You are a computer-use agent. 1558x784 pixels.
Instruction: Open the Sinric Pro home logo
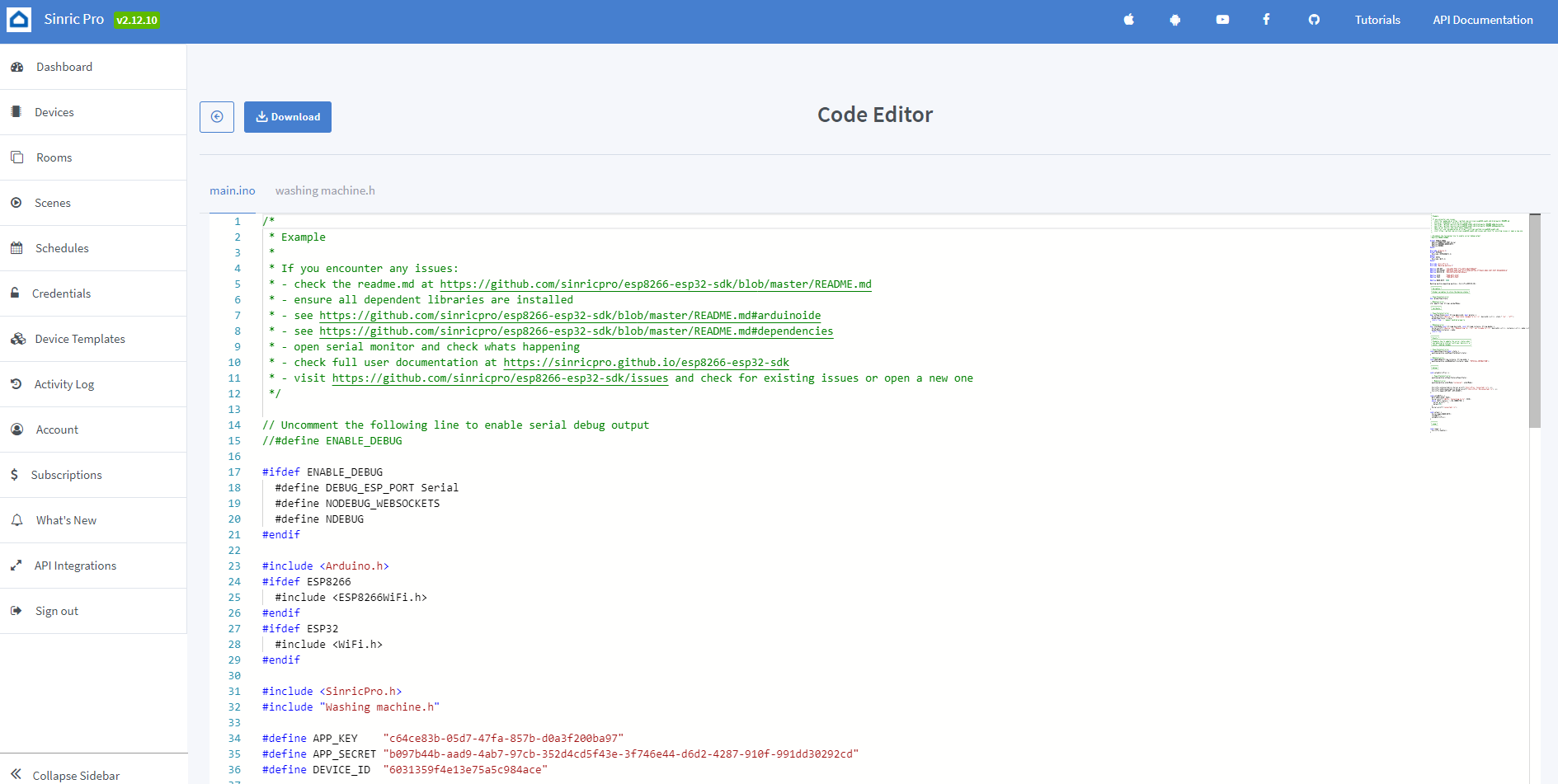point(19,19)
